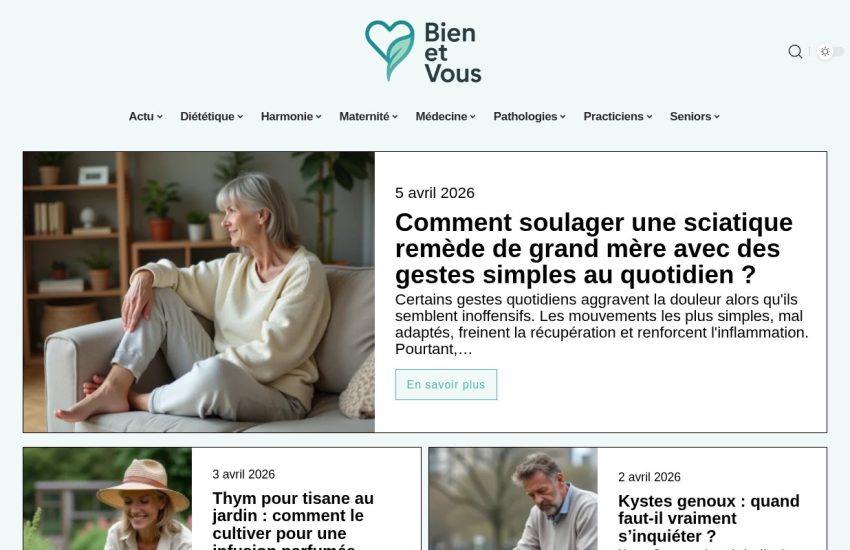Click the En savoir plus button
The width and height of the screenshot is (850, 550).
(446, 385)
